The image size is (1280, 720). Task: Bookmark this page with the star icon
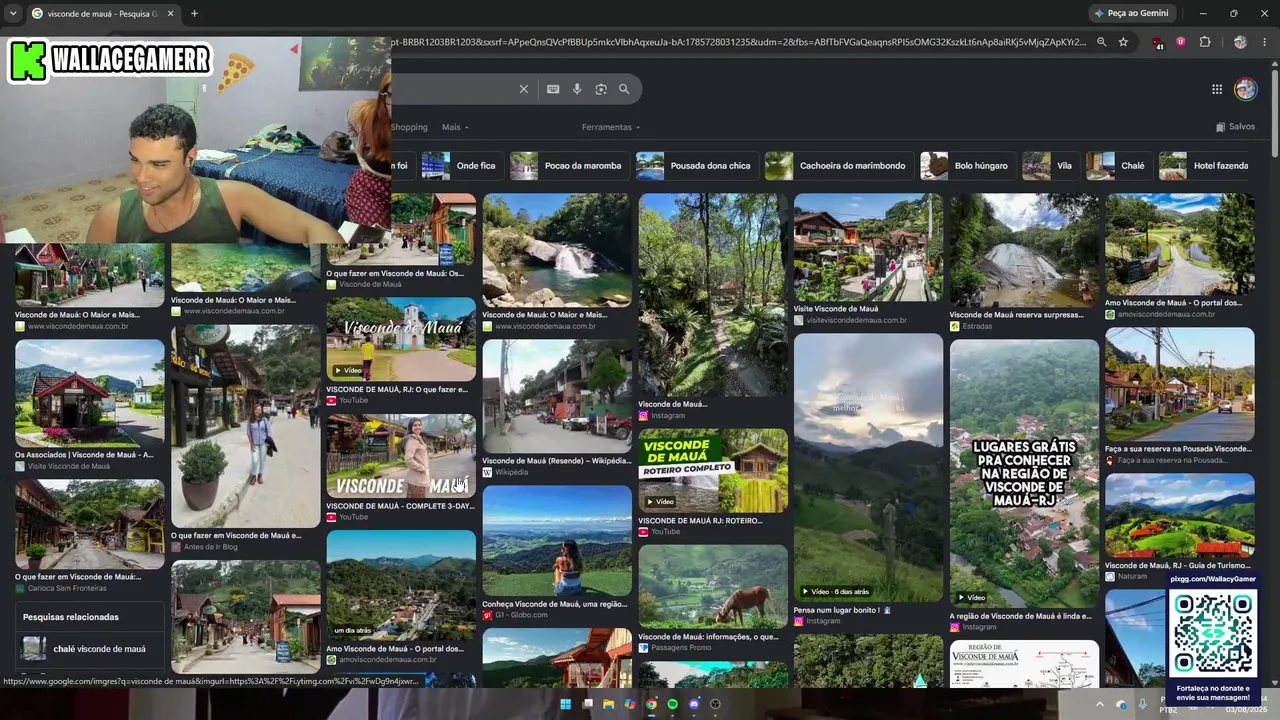[1123, 42]
